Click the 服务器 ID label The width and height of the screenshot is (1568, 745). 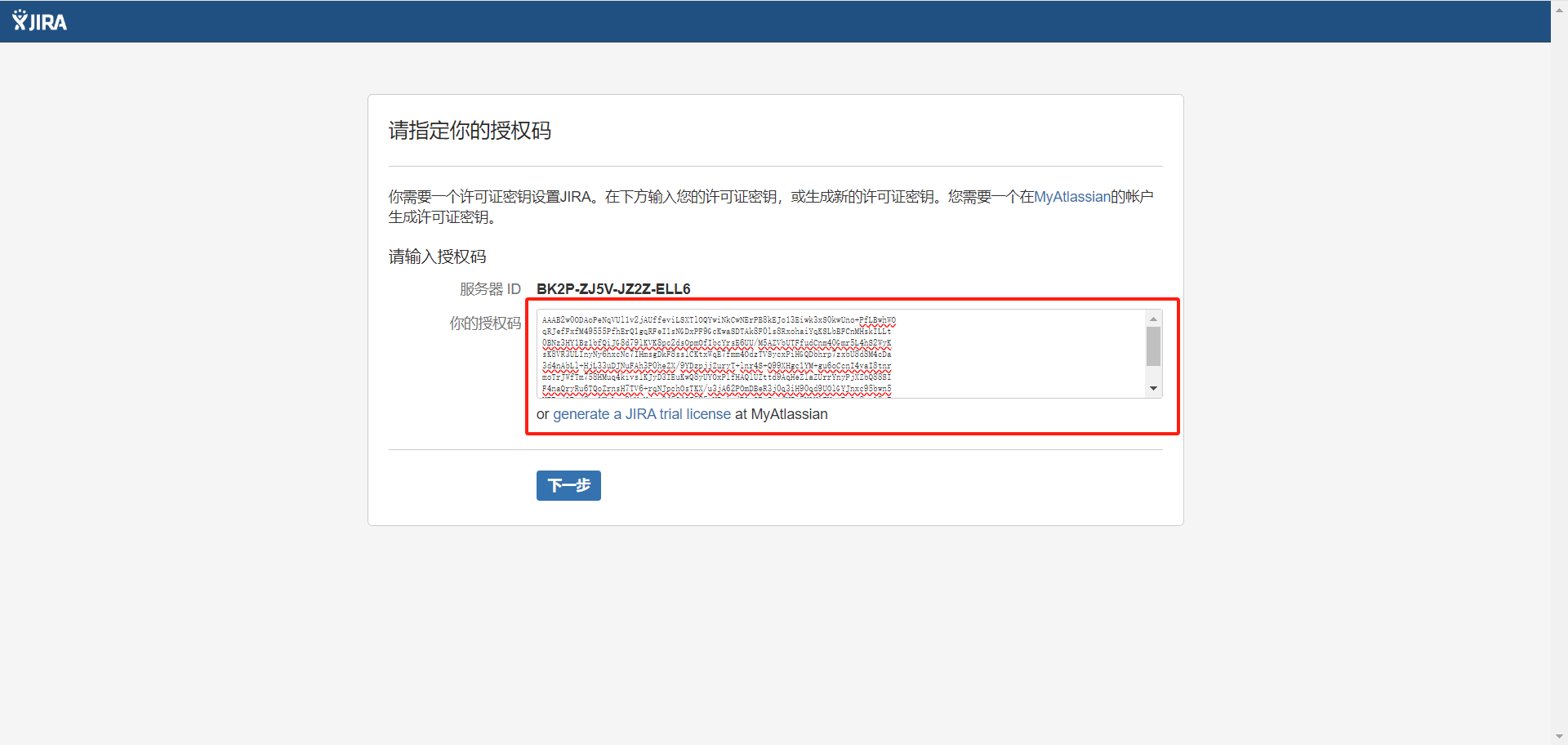490,289
